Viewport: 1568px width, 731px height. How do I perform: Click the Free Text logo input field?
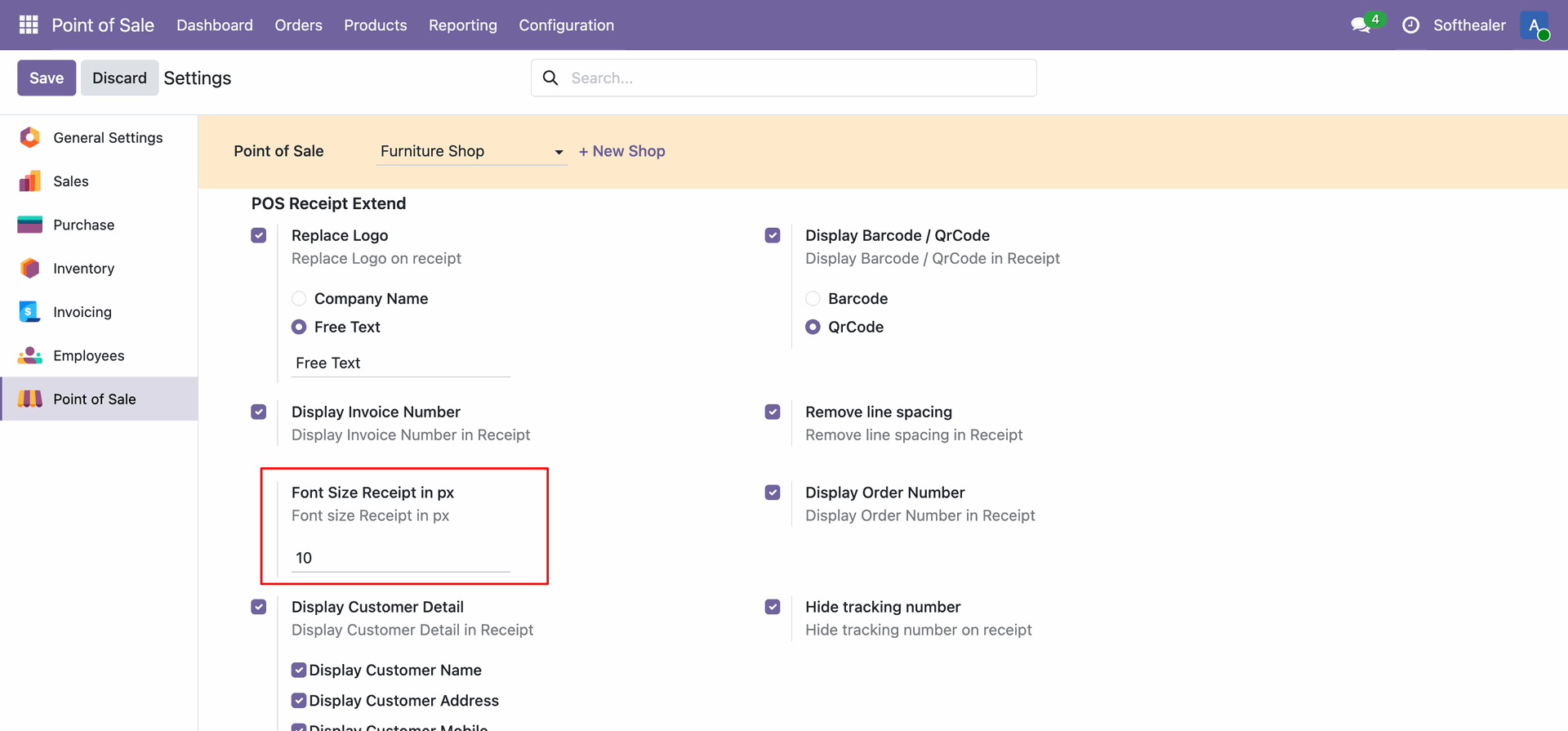point(401,363)
